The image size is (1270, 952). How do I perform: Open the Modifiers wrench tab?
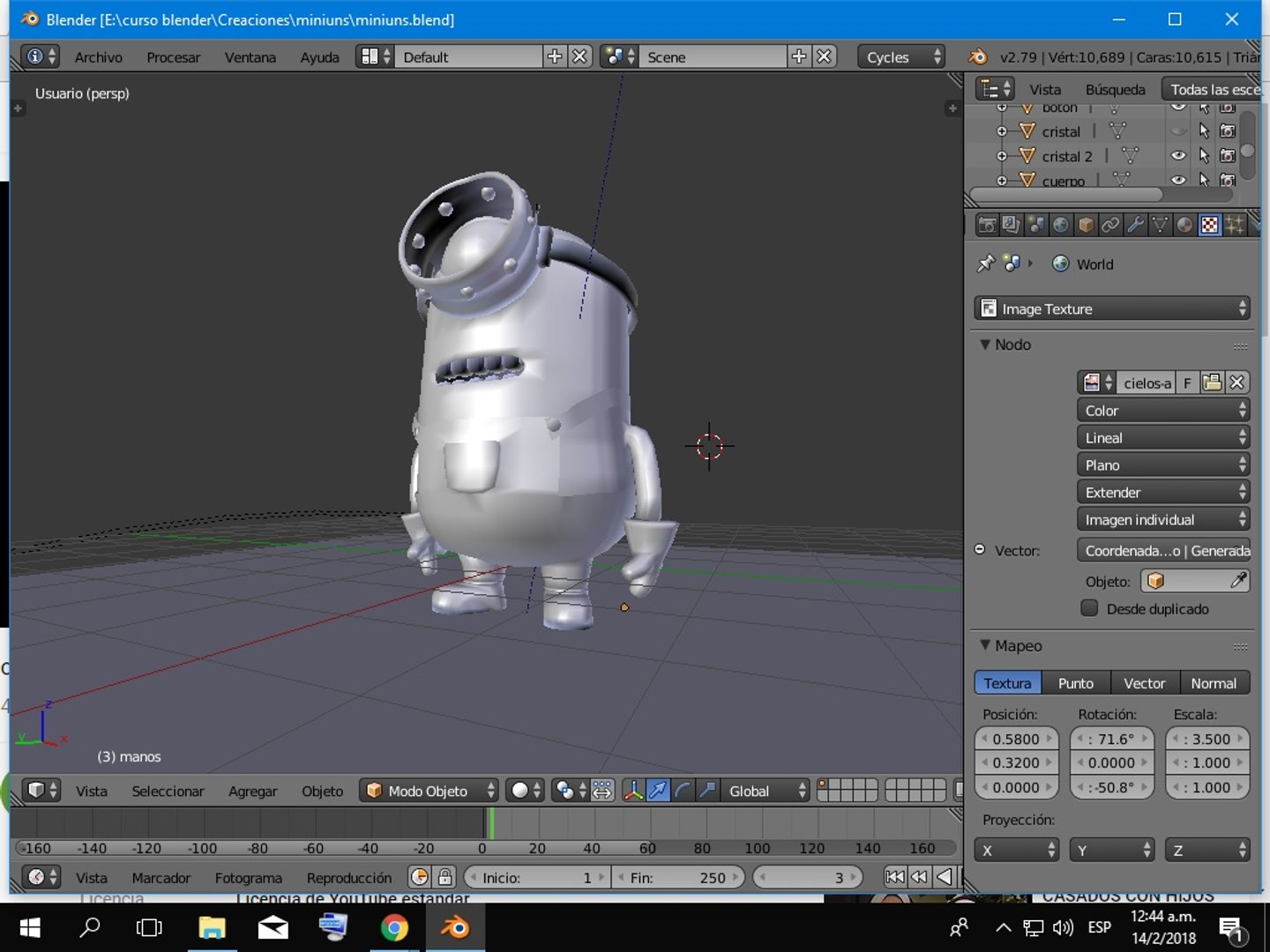(x=1135, y=226)
